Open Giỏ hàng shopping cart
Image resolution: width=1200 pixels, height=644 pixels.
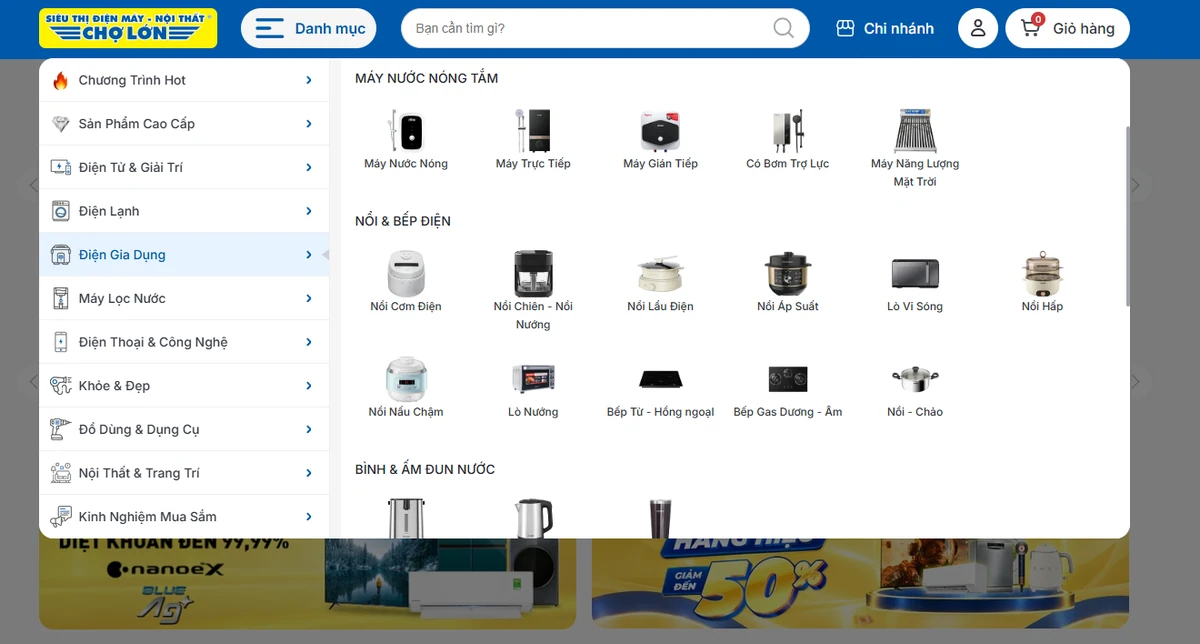click(x=1067, y=28)
